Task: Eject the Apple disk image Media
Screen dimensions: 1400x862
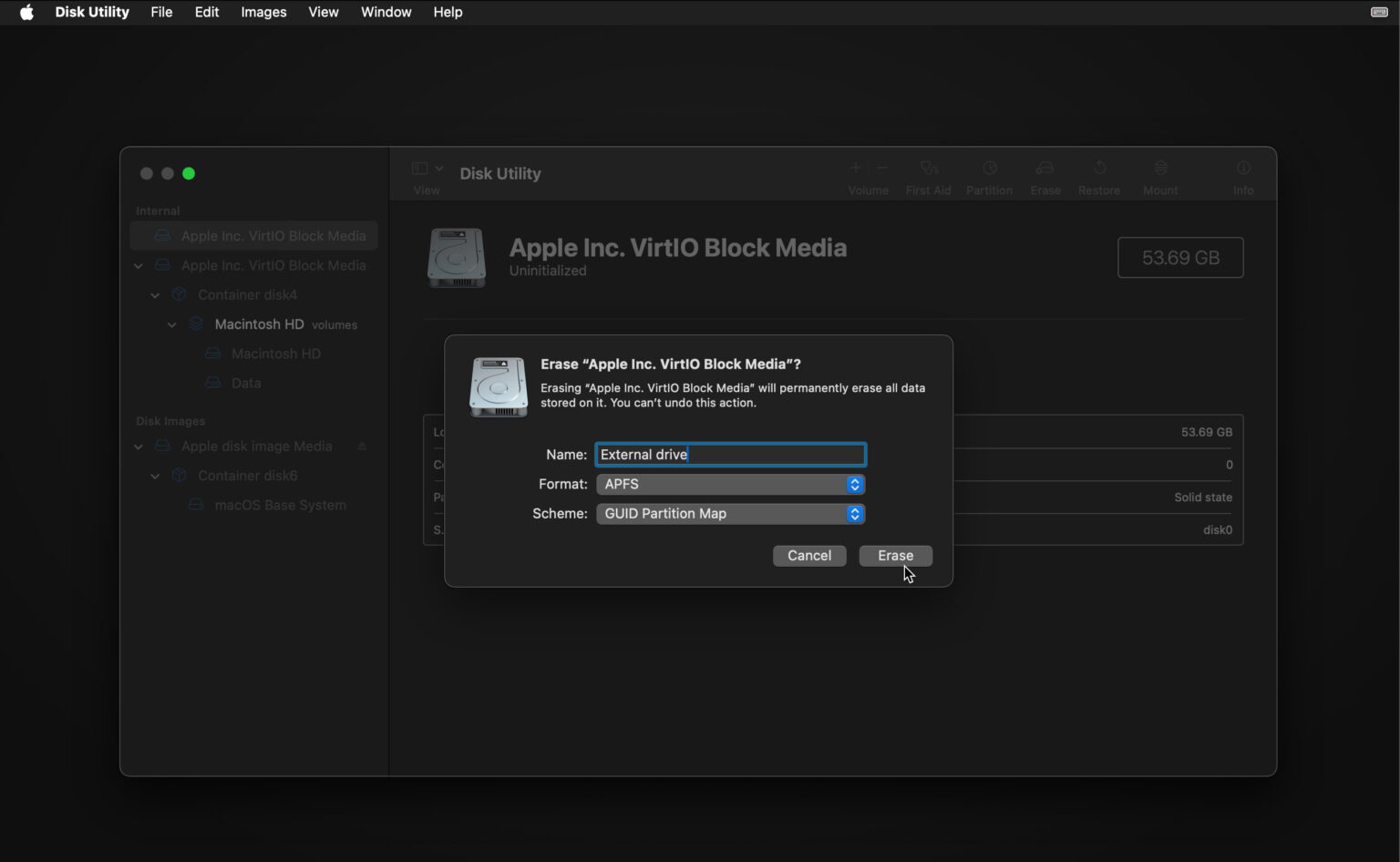Action: click(x=361, y=446)
